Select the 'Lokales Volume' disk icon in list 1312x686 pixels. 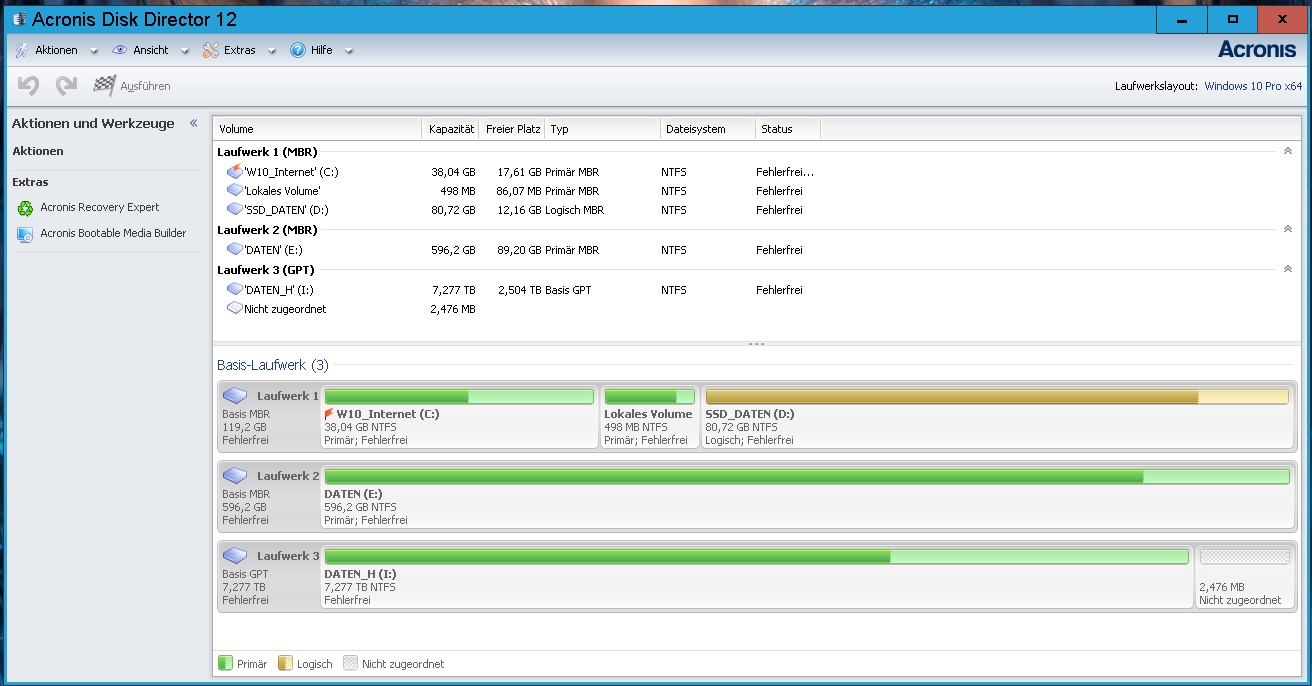pos(235,190)
